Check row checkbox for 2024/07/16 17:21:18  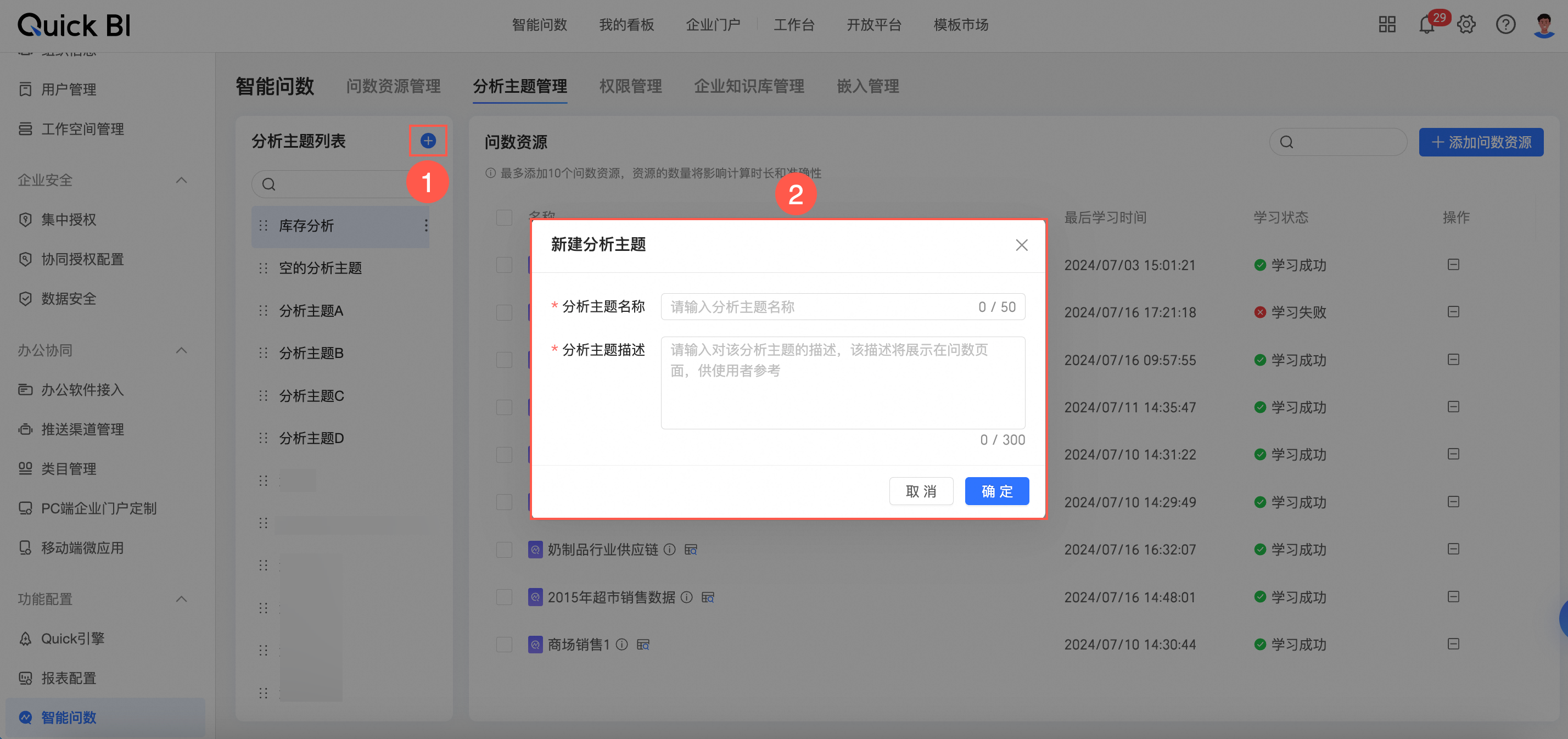[x=504, y=312]
